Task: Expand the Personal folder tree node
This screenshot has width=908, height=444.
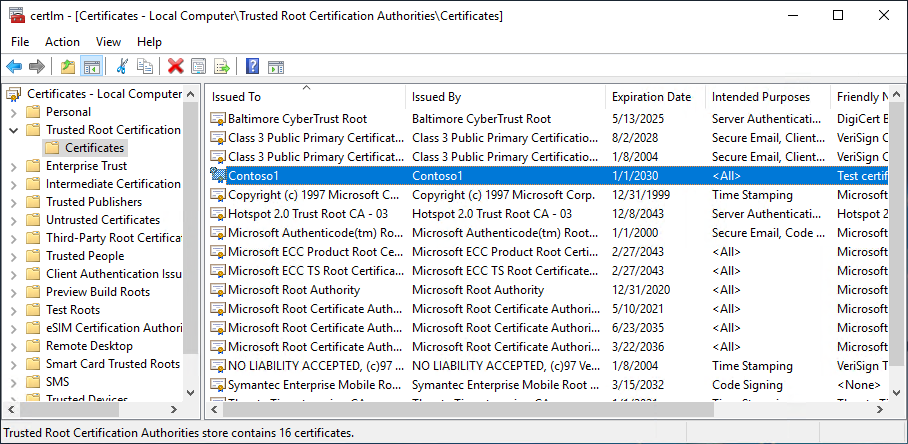Action: click(x=14, y=112)
